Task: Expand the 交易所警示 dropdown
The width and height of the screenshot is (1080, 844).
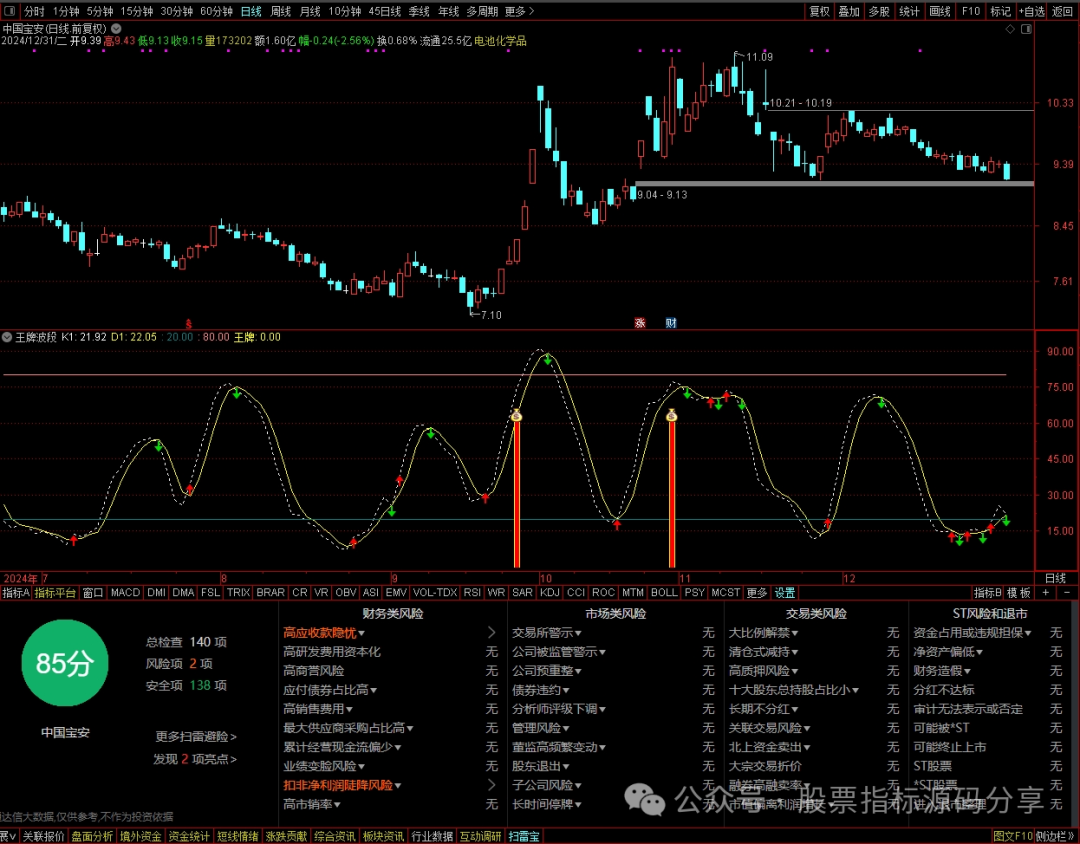Action: tap(578, 633)
